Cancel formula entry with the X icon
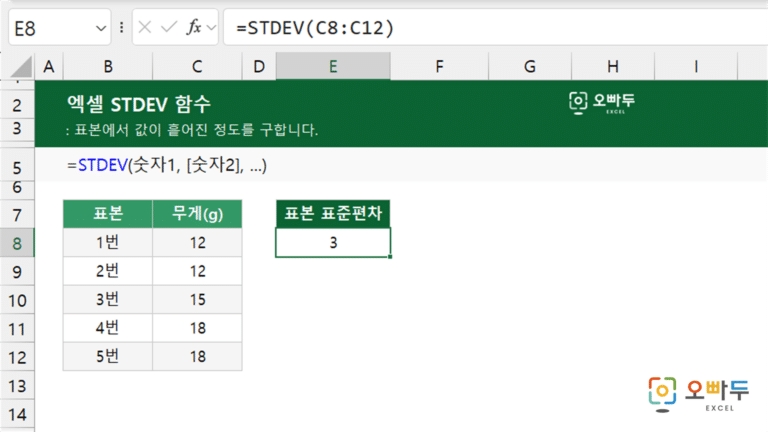Viewport: 768px width, 432px height. [144, 27]
